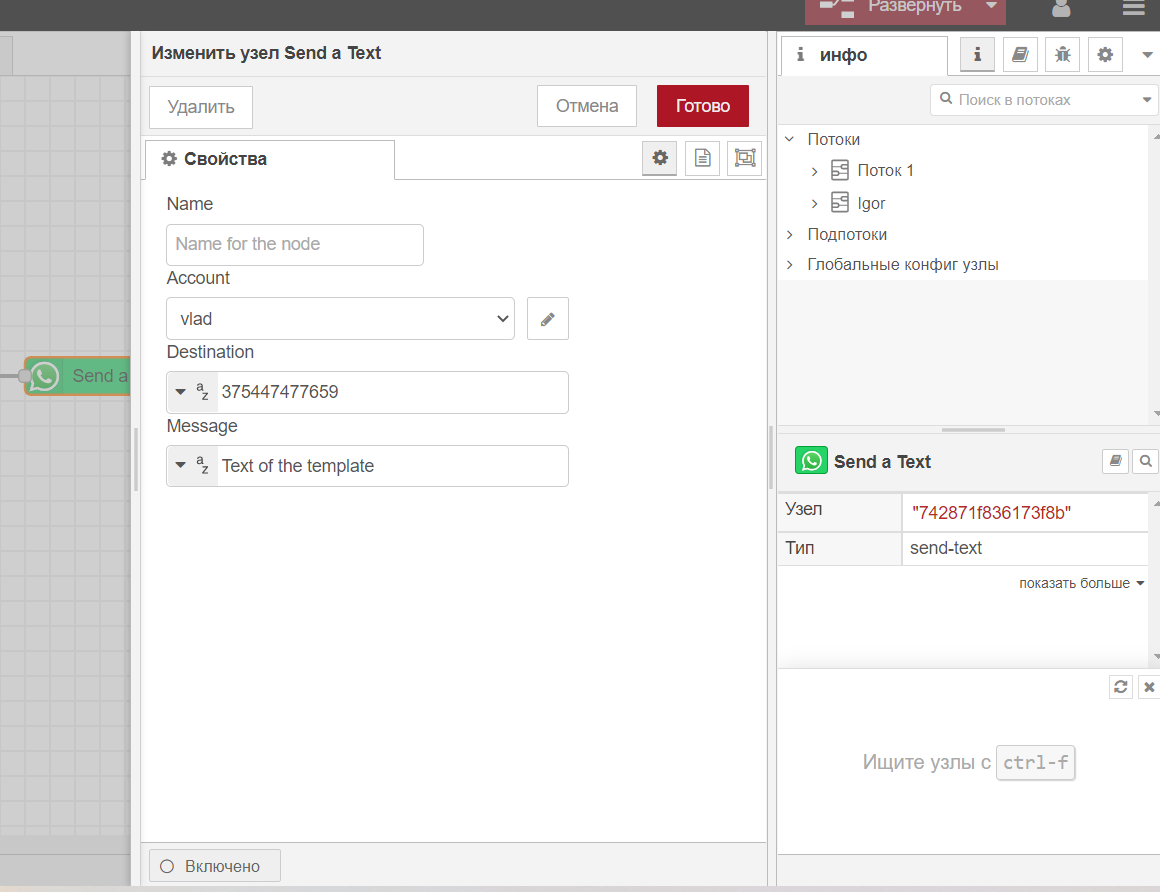Open the Destination field type selector arrow

[x=181, y=392]
